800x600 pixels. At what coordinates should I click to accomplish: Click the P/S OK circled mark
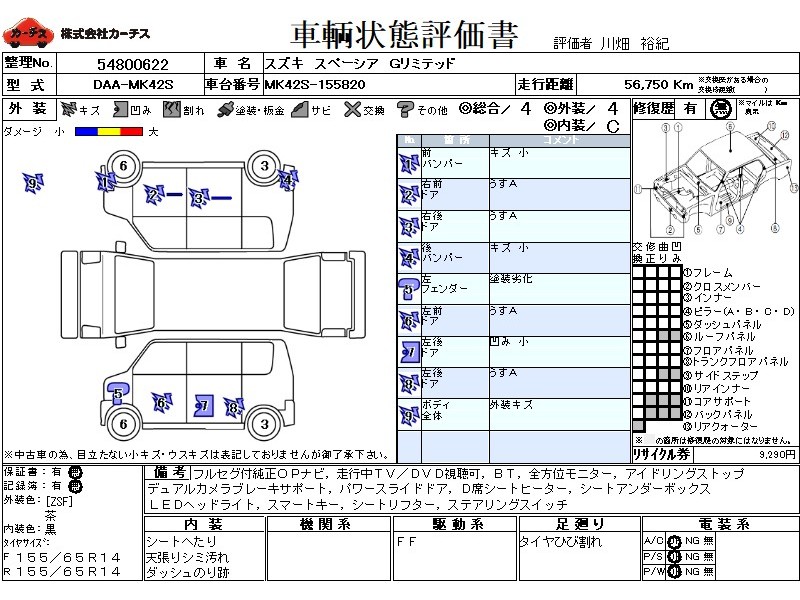coord(674,557)
